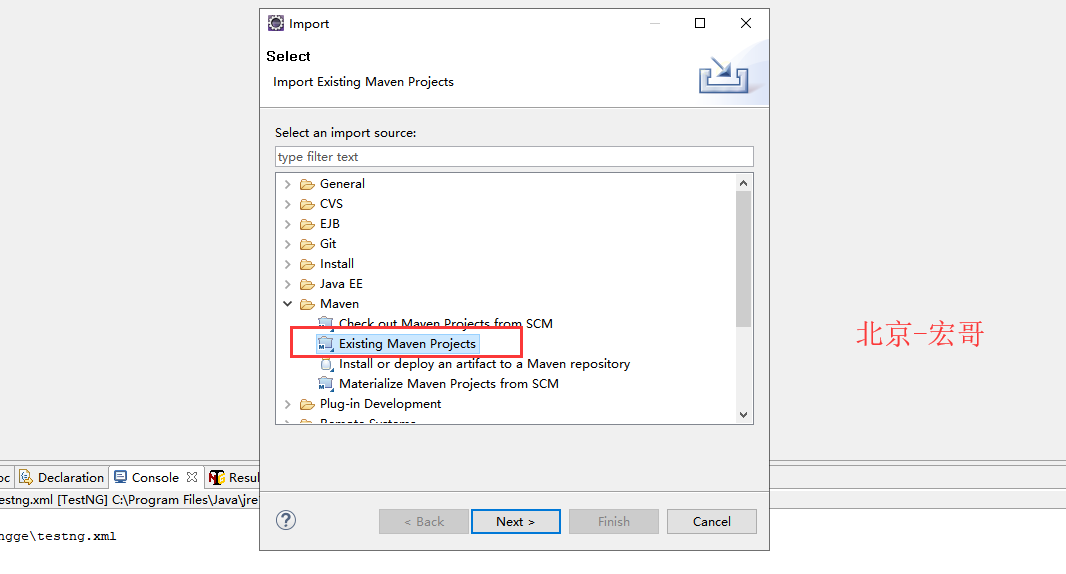Close the Console view with its X icon
The width and height of the screenshot is (1066, 574).
point(192,477)
